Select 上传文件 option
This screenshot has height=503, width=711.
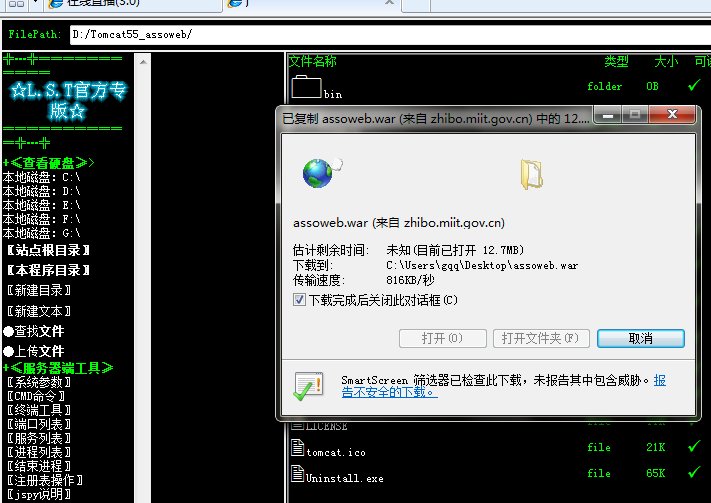(34, 352)
